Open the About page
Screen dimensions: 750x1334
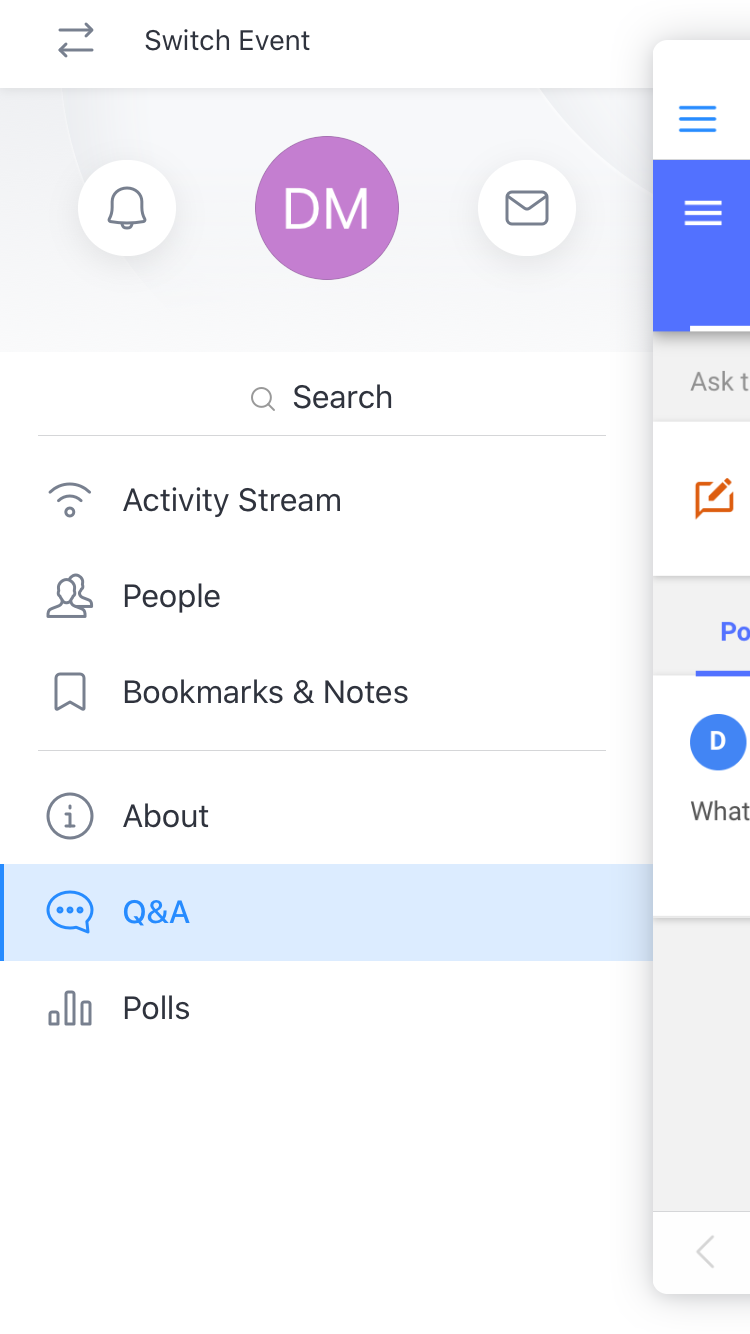click(326, 816)
